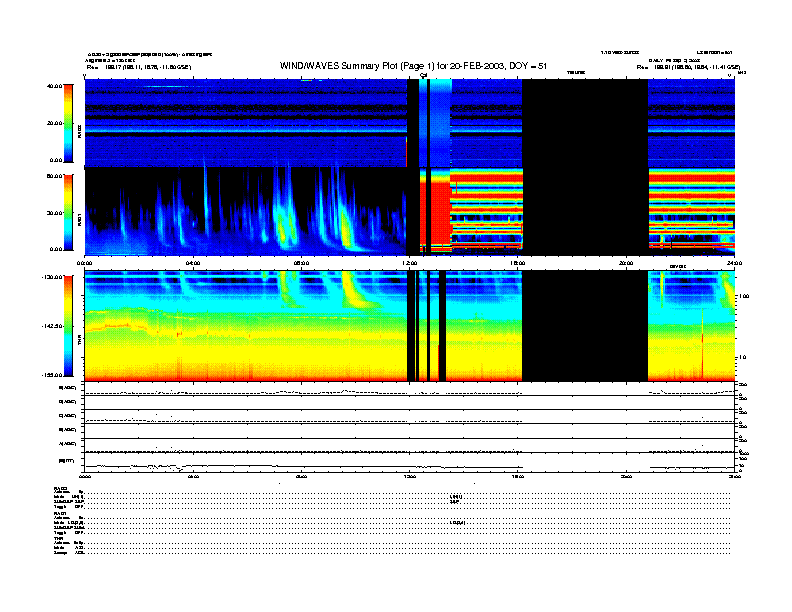Image resolution: width=792 pixels, height=612 pixels.
Task: Click the 100 label on TNR right axis
Action: [x=744, y=296]
